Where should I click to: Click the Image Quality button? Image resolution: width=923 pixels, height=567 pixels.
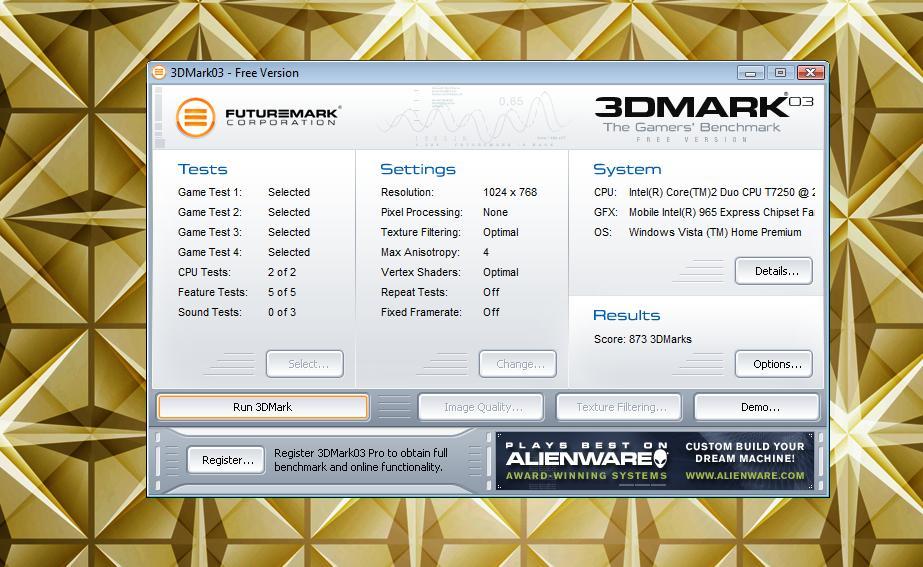(x=481, y=407)
